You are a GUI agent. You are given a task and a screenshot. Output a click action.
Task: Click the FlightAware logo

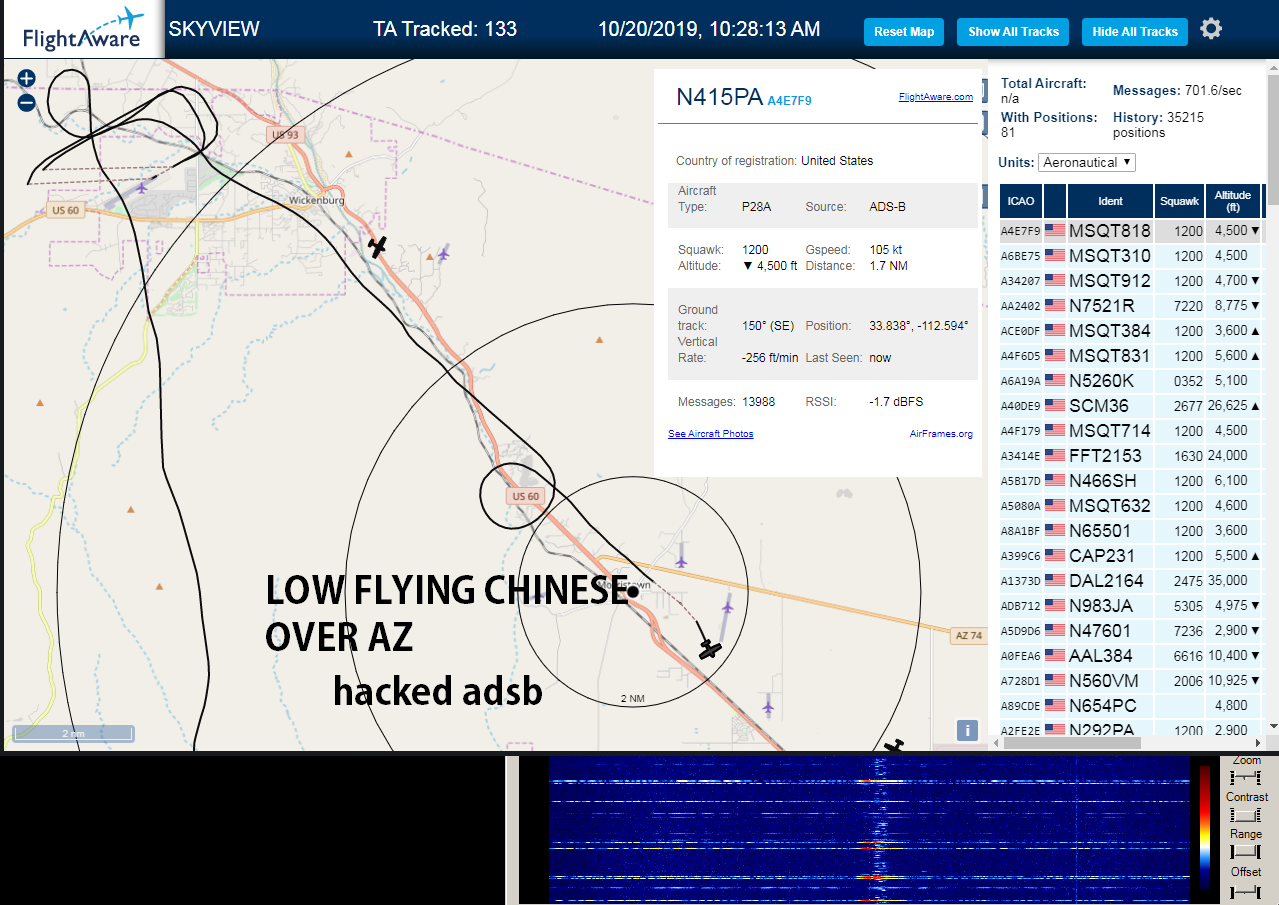[83, 30]
